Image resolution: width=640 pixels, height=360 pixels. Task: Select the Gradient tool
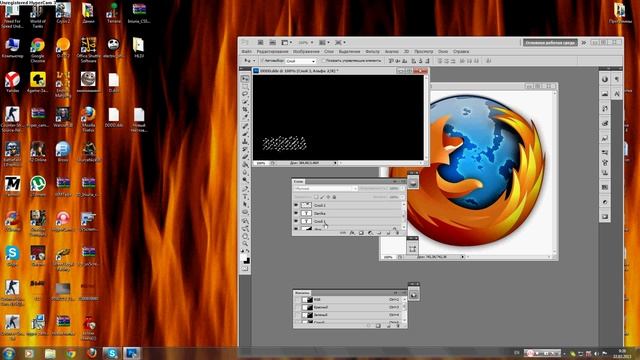[245, 164]
